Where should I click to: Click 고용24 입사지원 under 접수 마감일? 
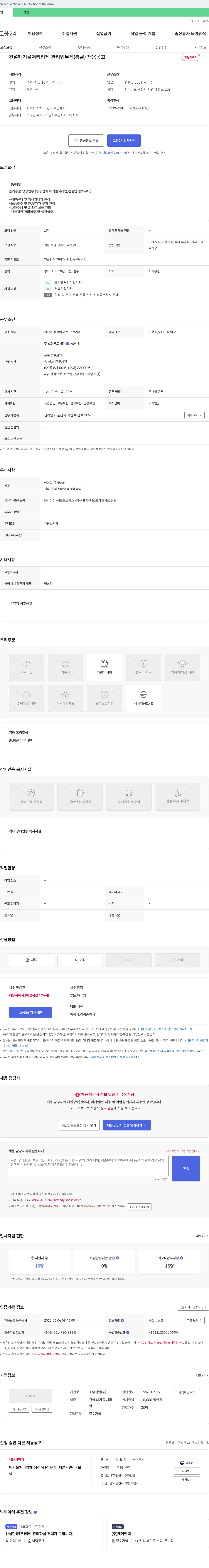point(30,1012)
